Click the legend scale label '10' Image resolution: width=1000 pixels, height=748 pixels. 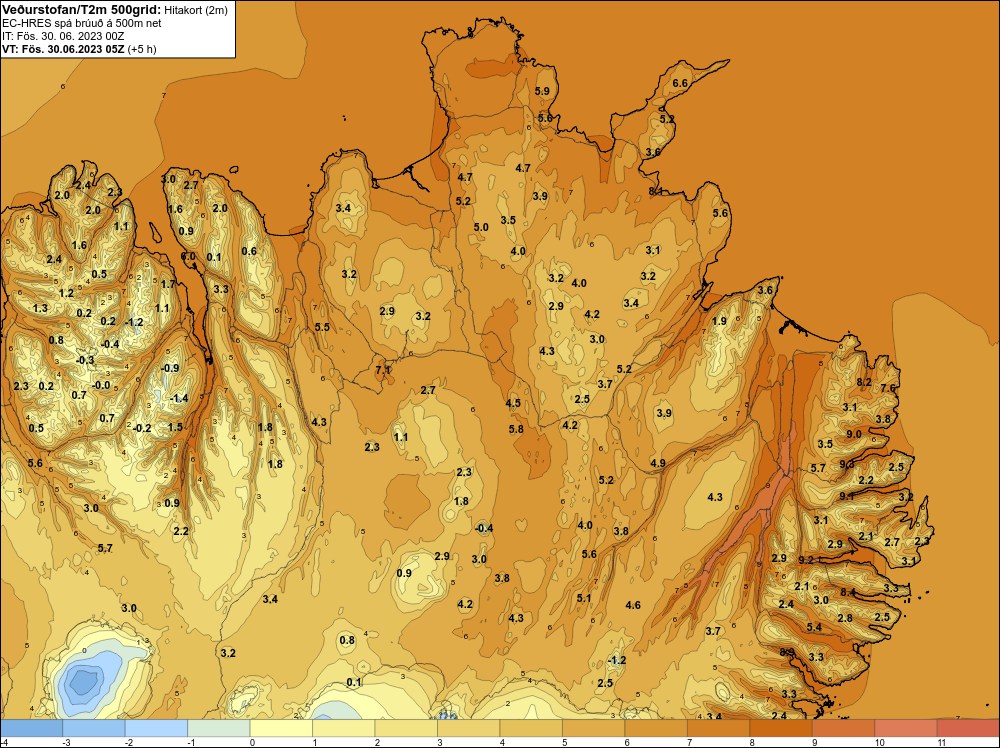879,742
